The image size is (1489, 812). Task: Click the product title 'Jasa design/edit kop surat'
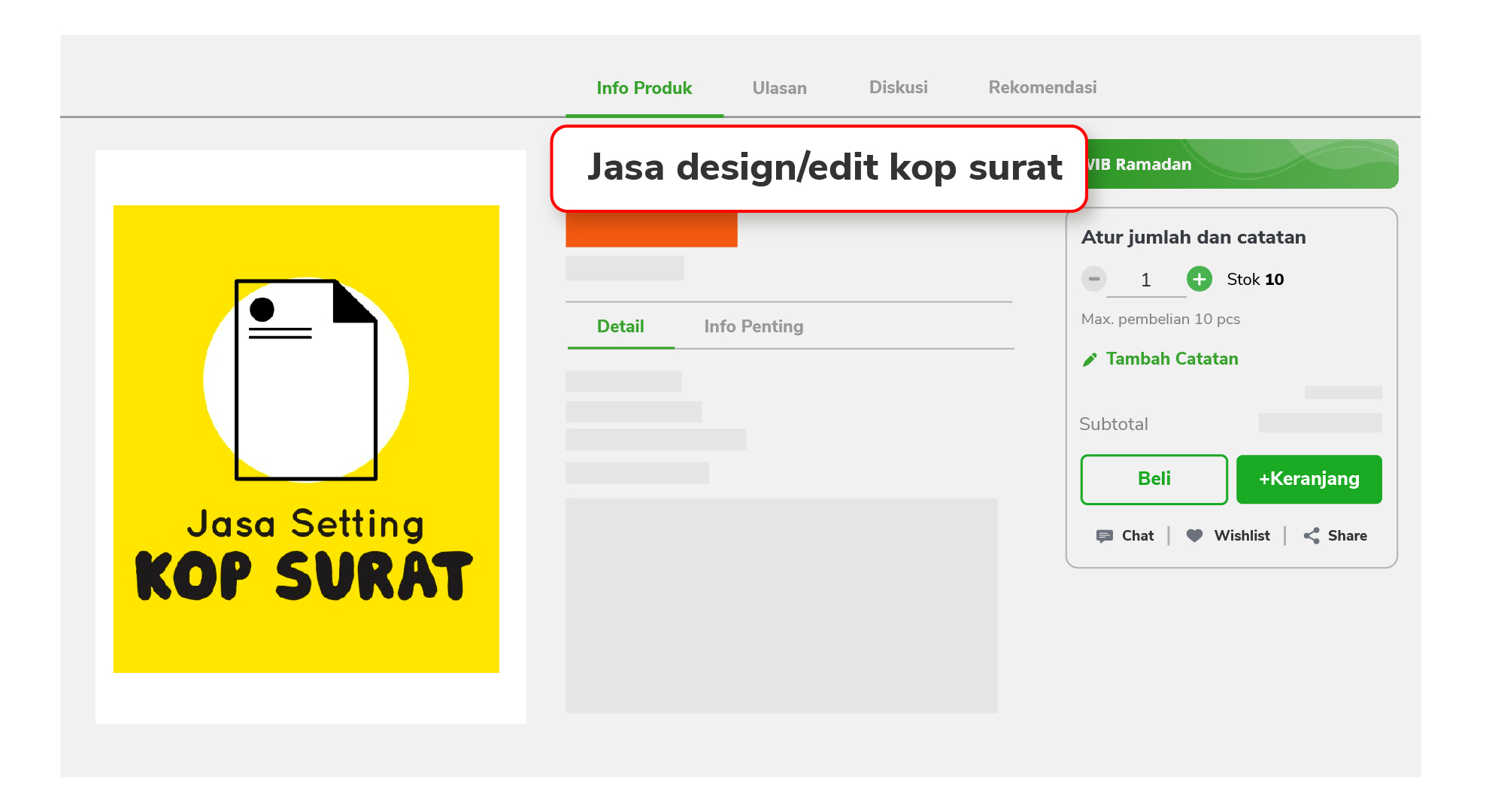pos(824,167)
